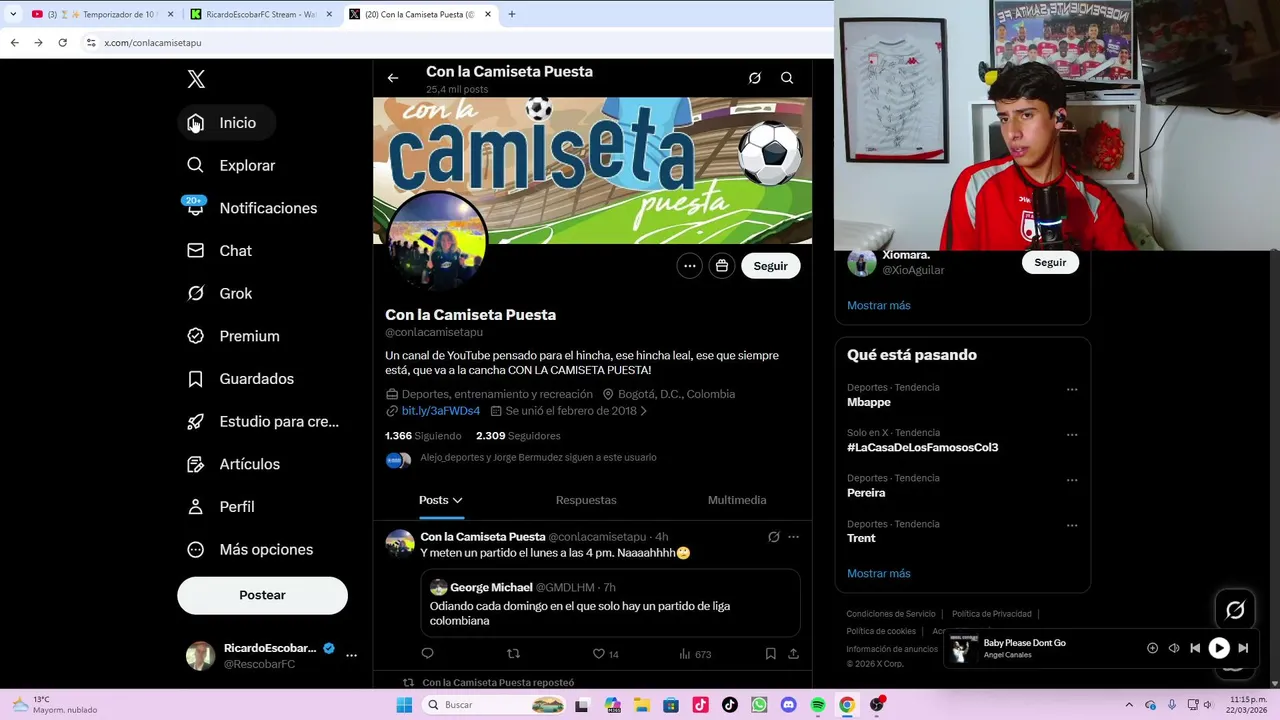Open the Trent trending topic

click(861, 538)
